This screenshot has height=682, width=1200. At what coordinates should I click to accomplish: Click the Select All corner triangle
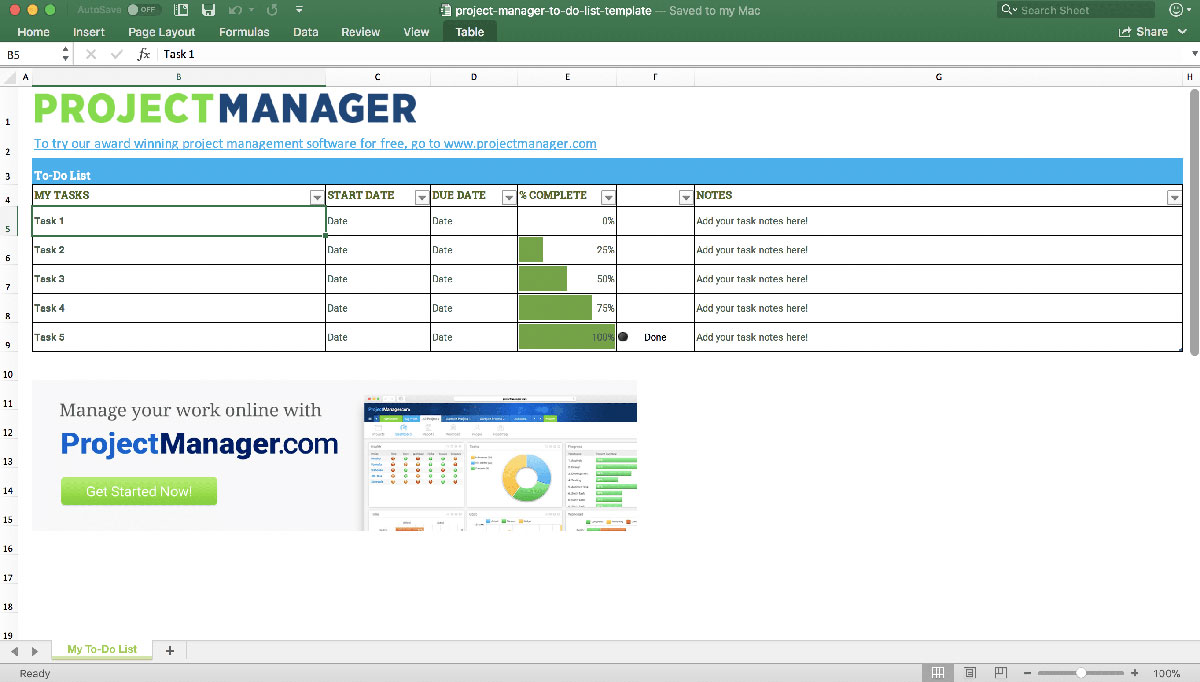pos(8,77)
